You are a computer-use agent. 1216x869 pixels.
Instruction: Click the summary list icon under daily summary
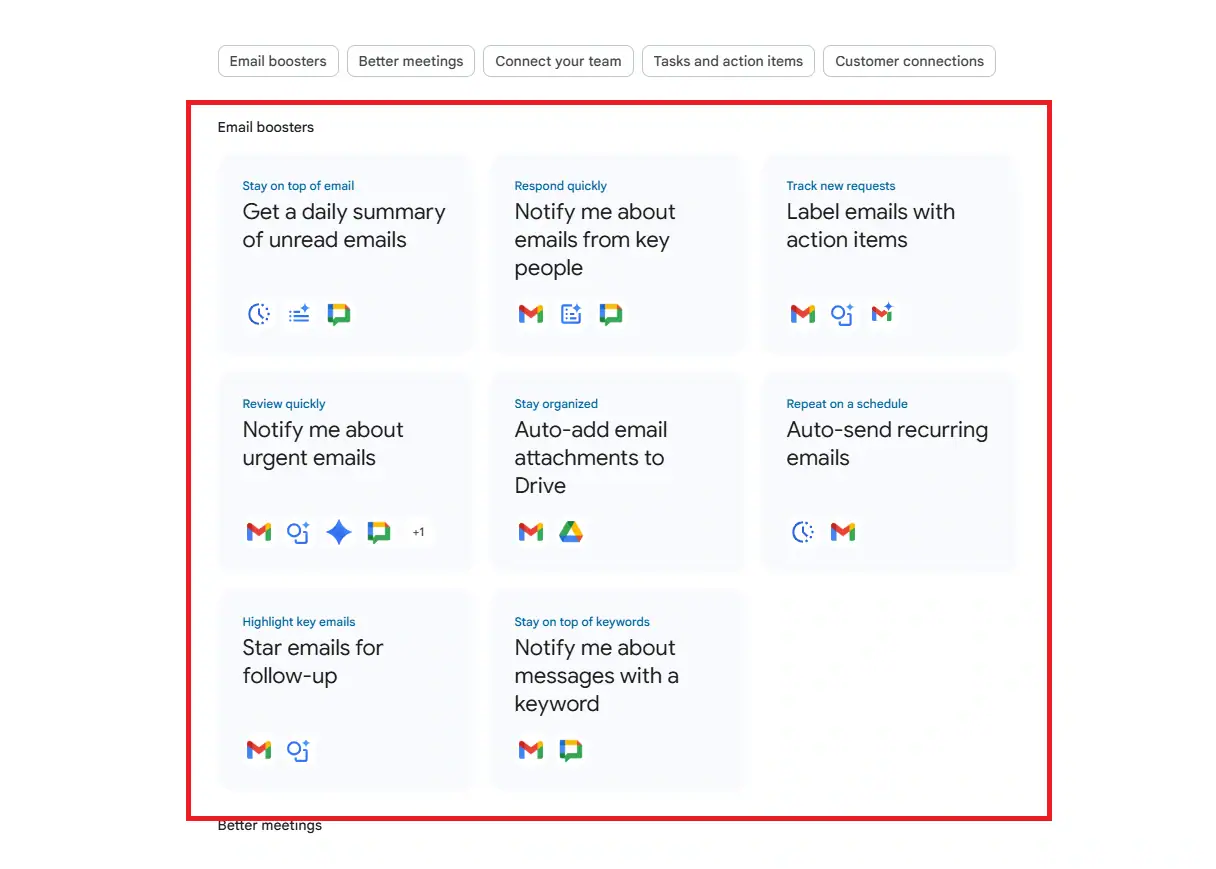tap(298, 314)
